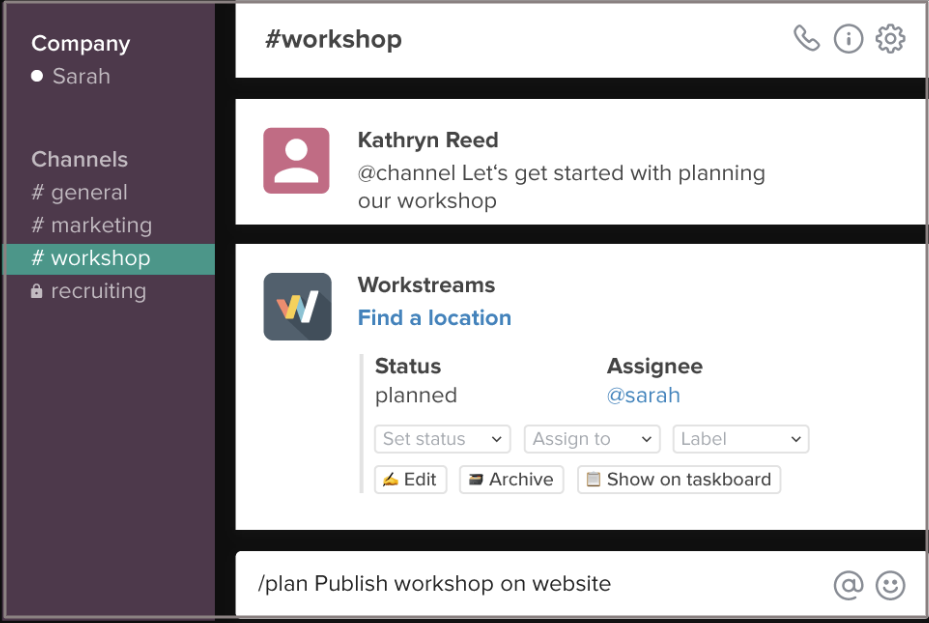The height and width of the screenshot is (623, 929).
Task: Insert a mention with the @ icon
Action: (848, 585)
